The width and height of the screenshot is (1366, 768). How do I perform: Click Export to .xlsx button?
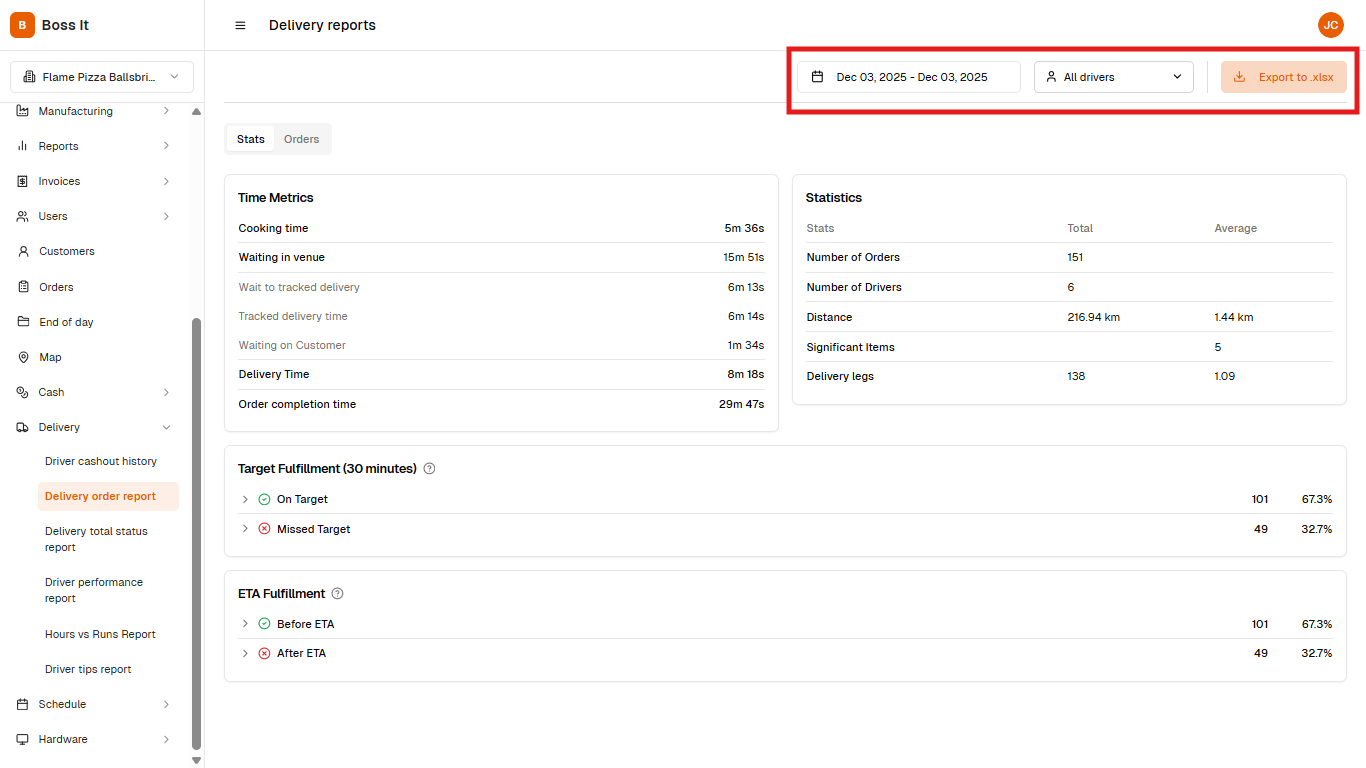click(x=1283, y=77)
